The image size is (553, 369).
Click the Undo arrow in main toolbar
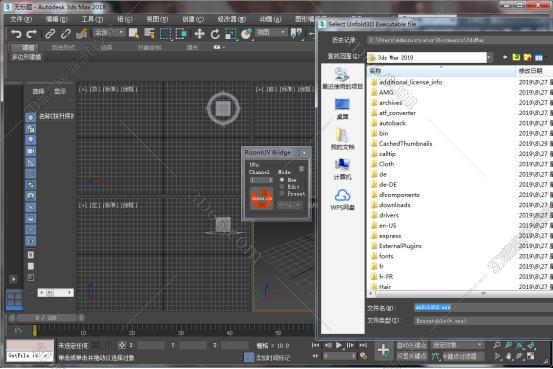tap(16, 34)
